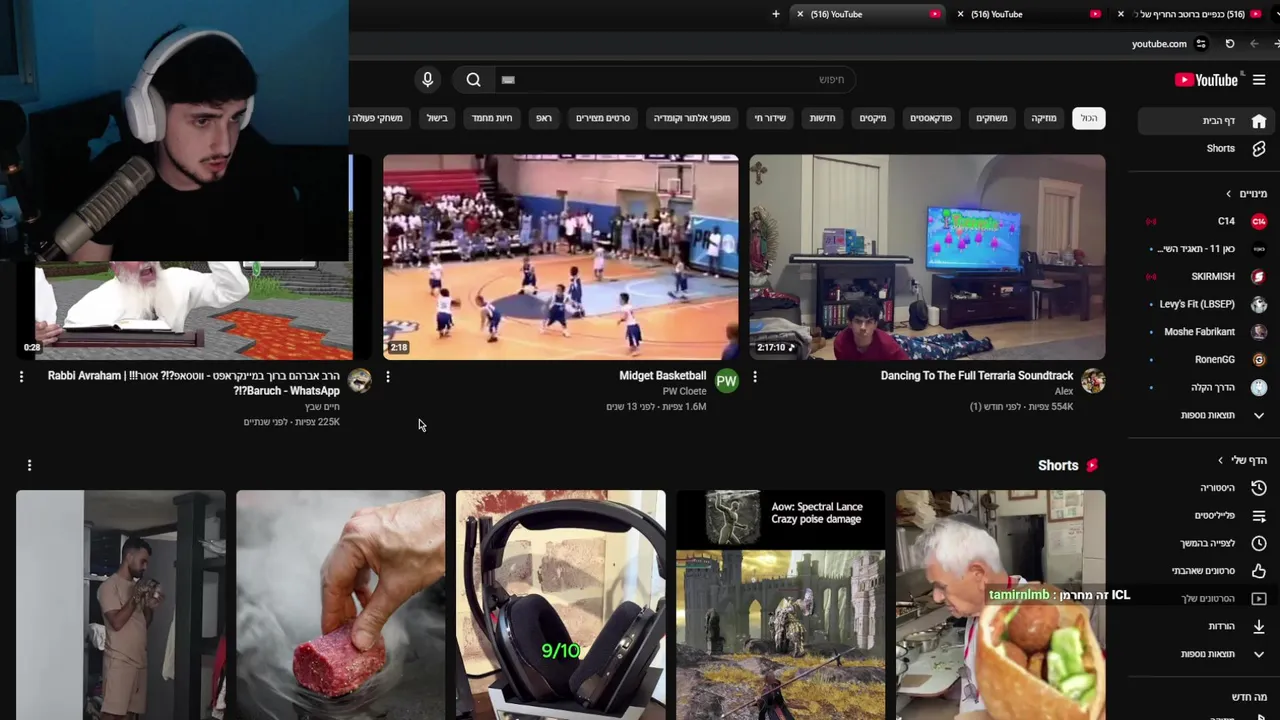Close the active (516) YouTube tab
This screenshot has height=720, width=1280.
click(800, 14)
